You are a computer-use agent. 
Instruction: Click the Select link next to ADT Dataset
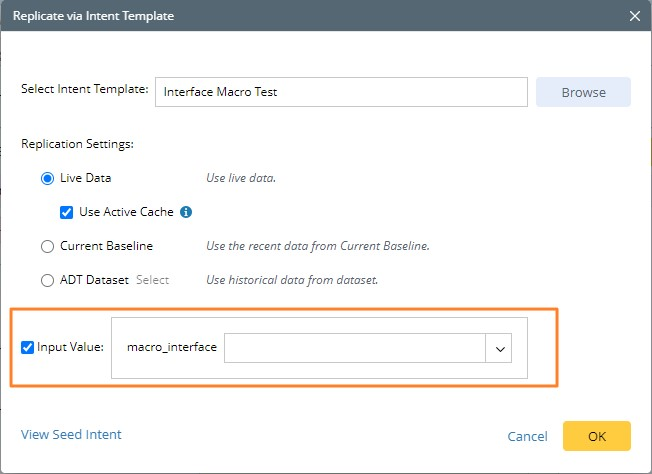[x=152, y=280]
